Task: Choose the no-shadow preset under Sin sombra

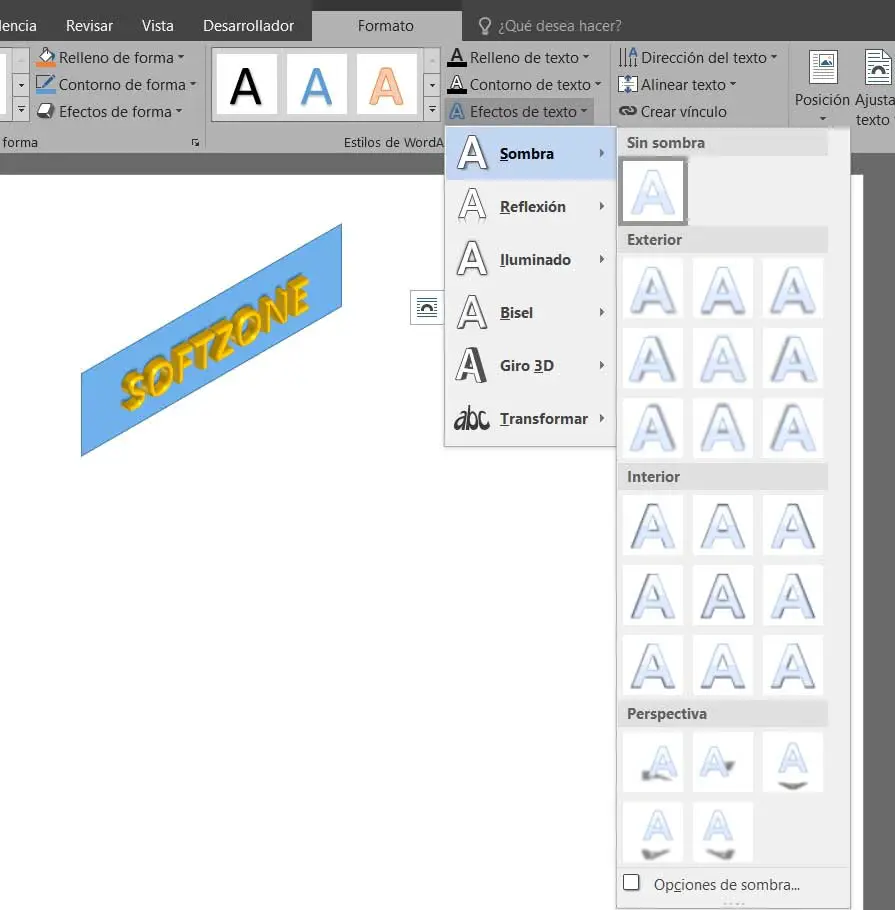Action: [x=653, y=191]
